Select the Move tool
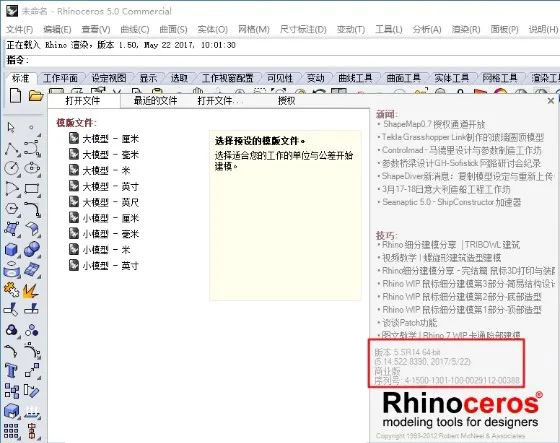 tap(32, 370)
